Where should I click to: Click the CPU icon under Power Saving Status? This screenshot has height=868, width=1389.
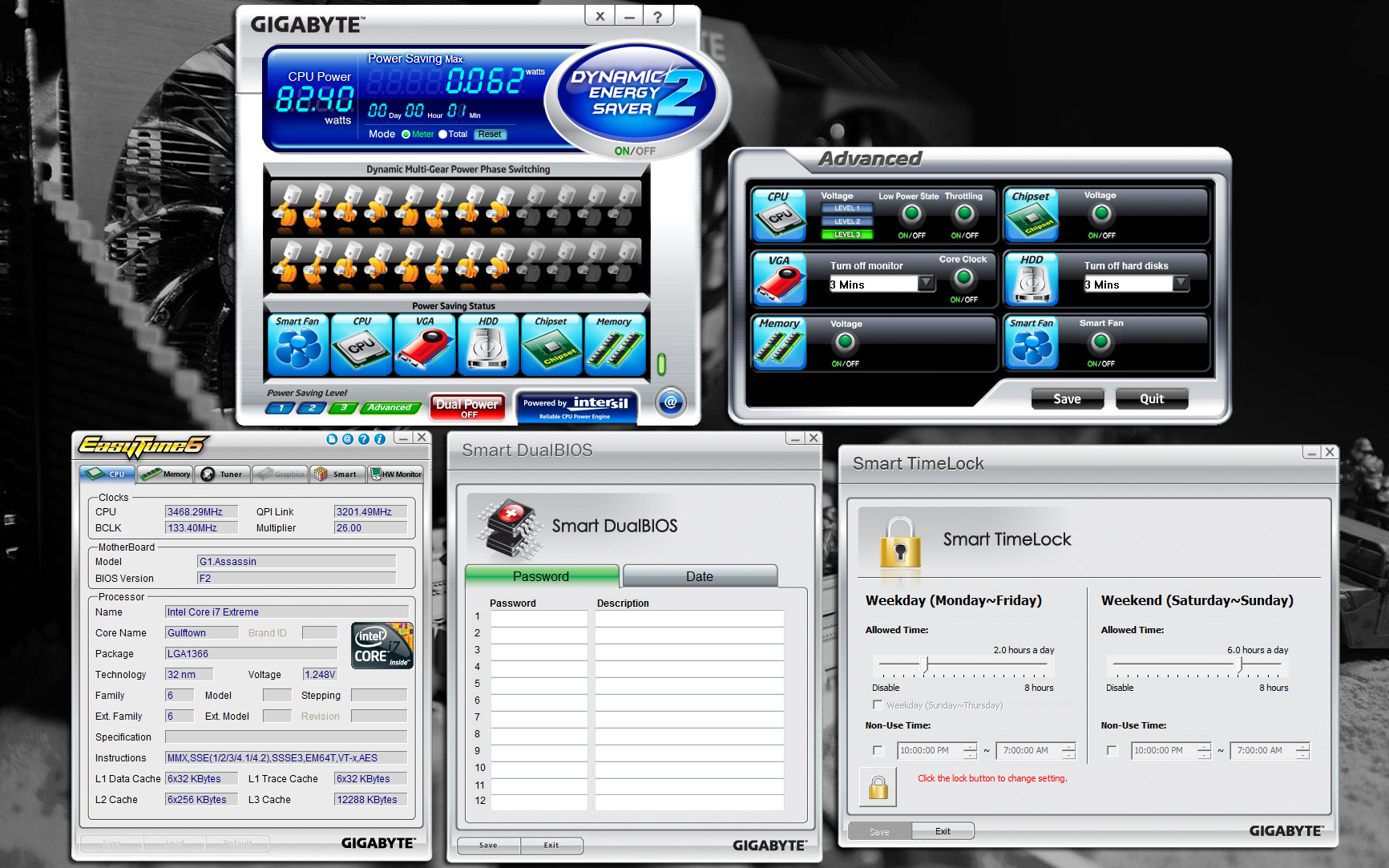click(361, 345)
